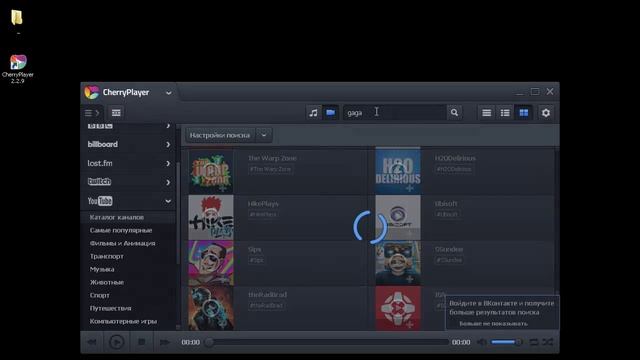Adjust the volume slider

(506, 342)
